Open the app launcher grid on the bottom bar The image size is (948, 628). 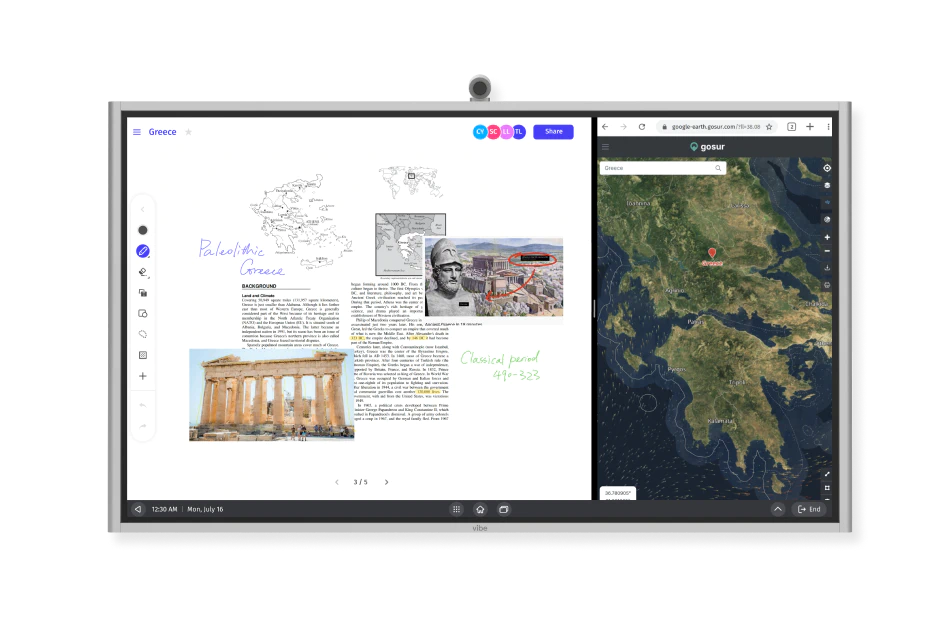[x=458, y=509]
